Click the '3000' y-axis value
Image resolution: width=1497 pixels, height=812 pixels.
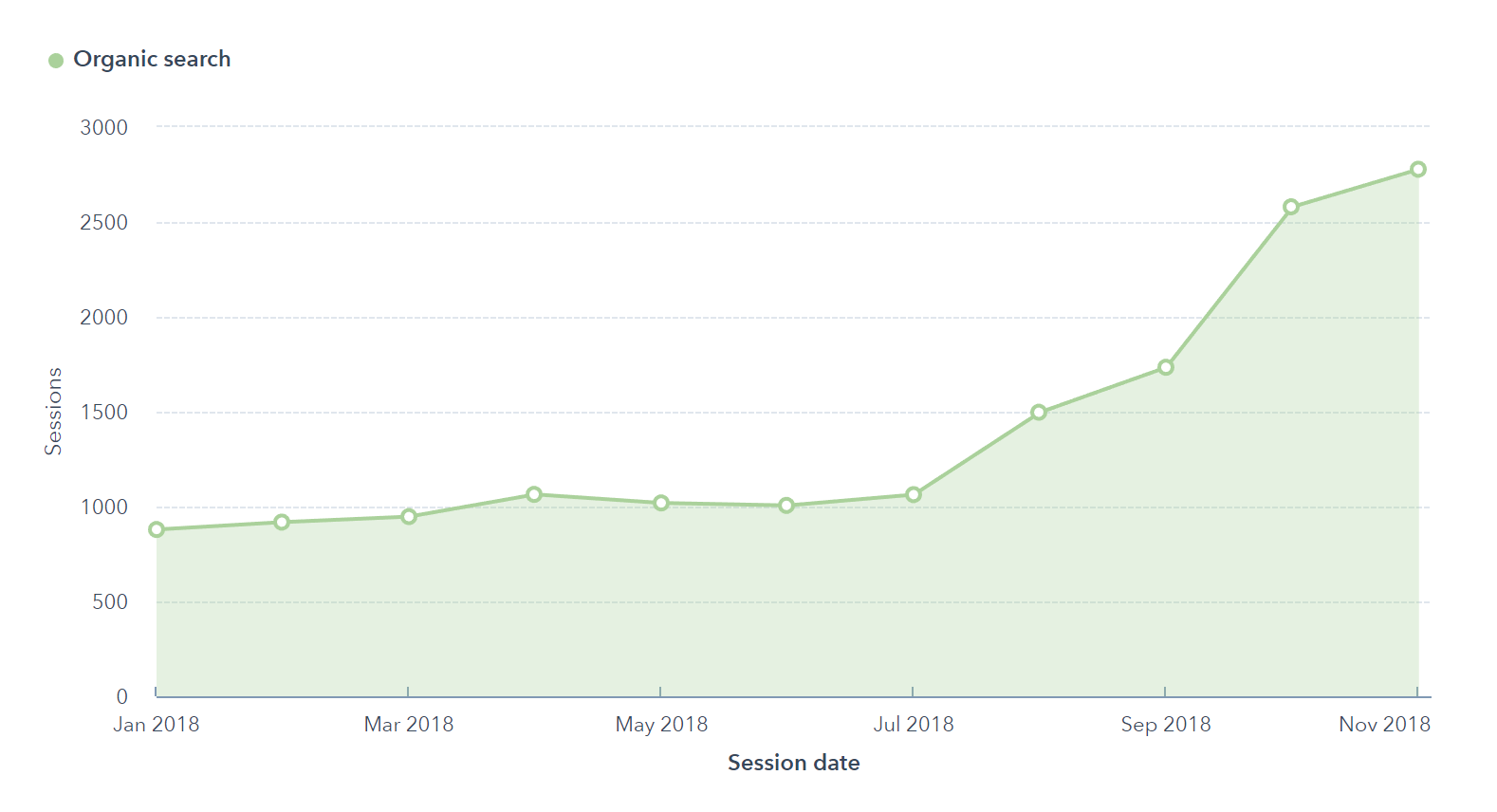(x=104, y=127)
